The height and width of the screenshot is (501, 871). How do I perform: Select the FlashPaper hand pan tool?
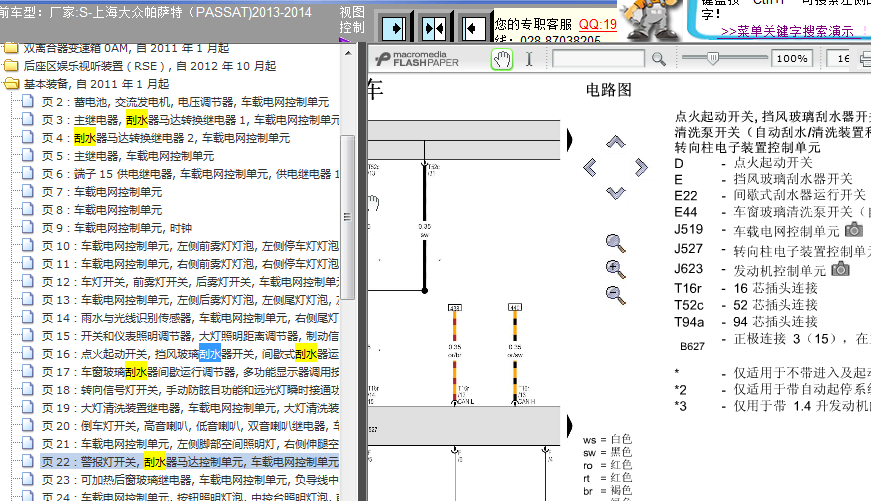coord(502,59)
